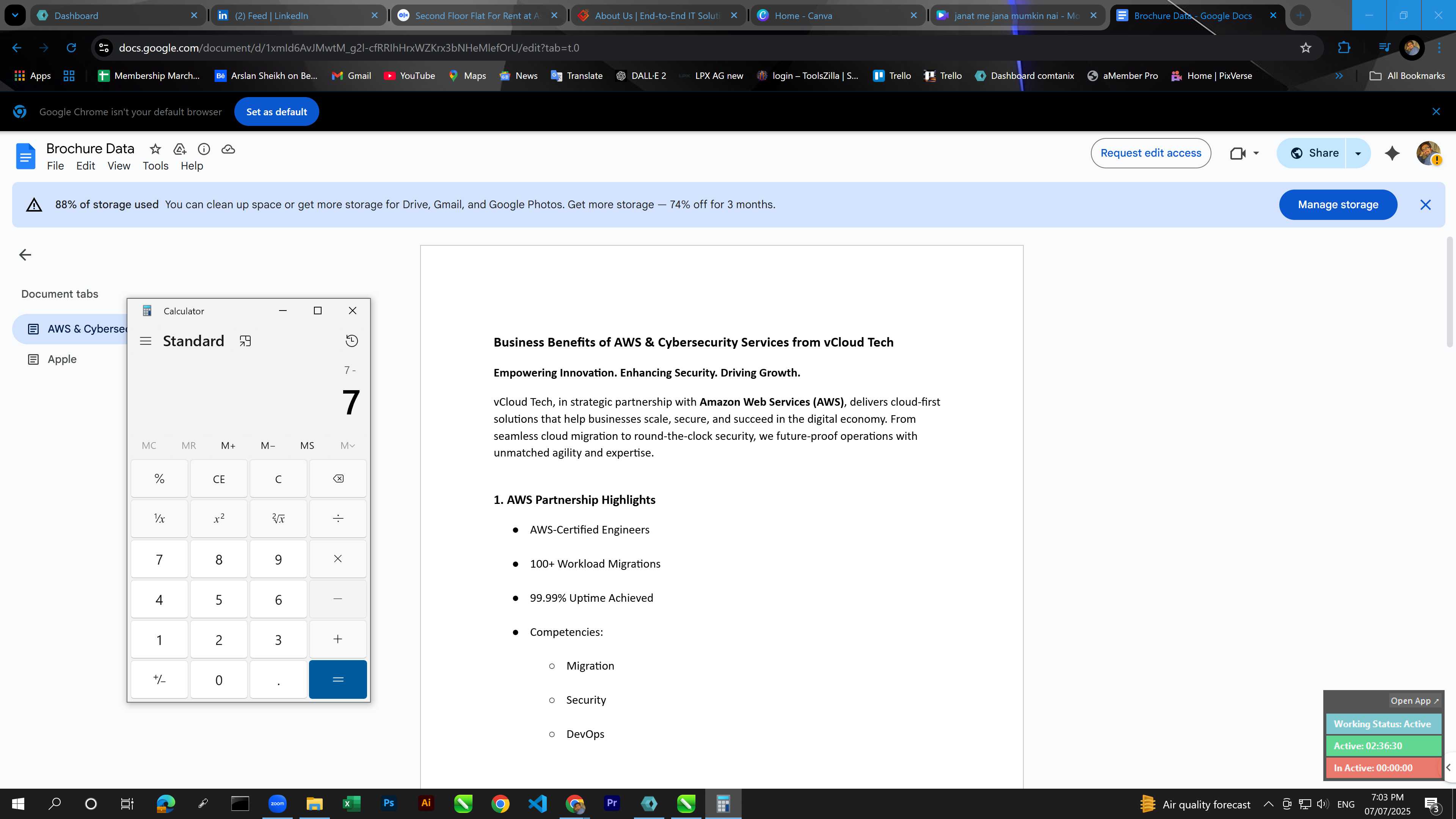Switch to the Apple document tab

61,359
